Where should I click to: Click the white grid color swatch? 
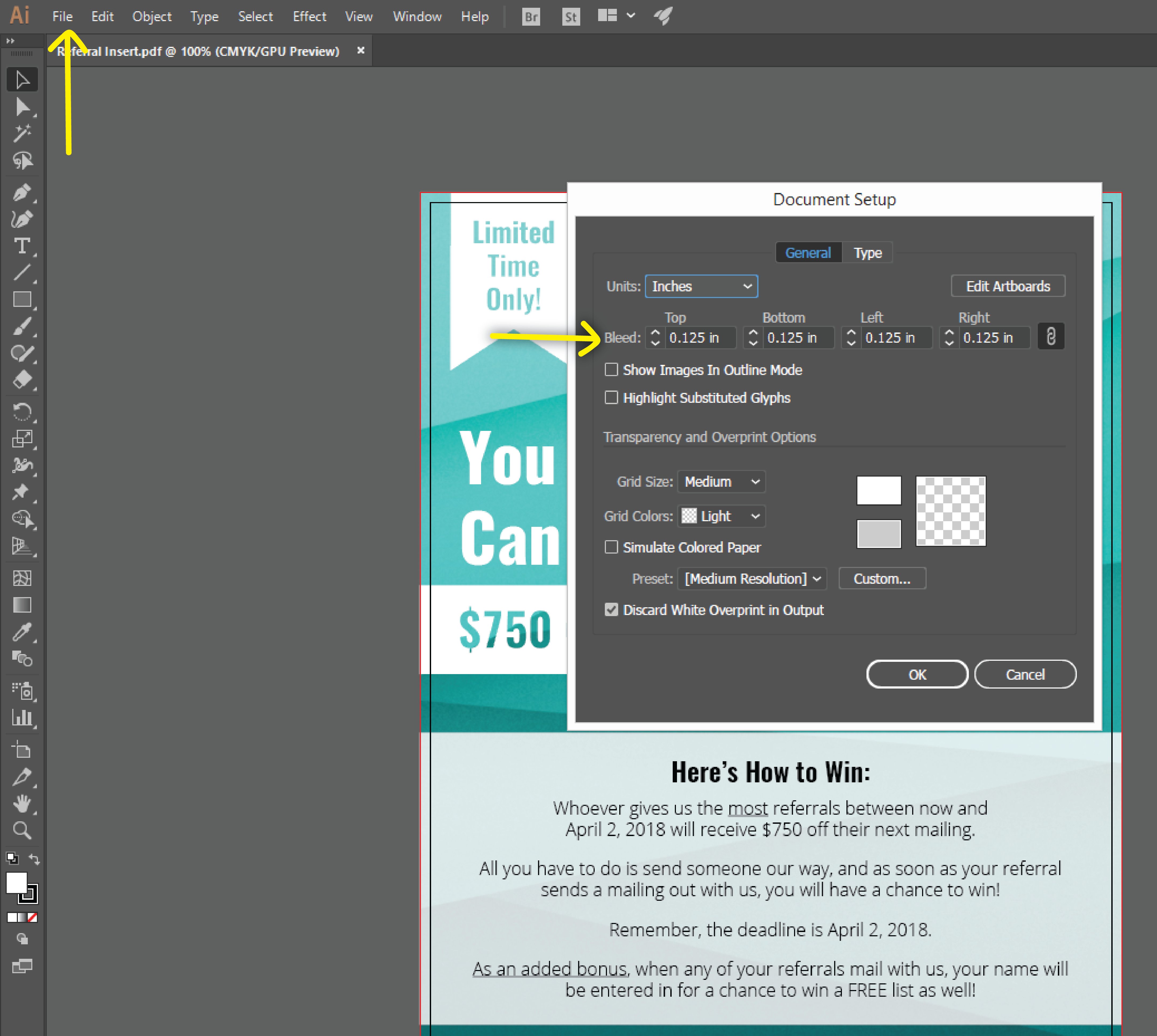[x=878, y=491]
